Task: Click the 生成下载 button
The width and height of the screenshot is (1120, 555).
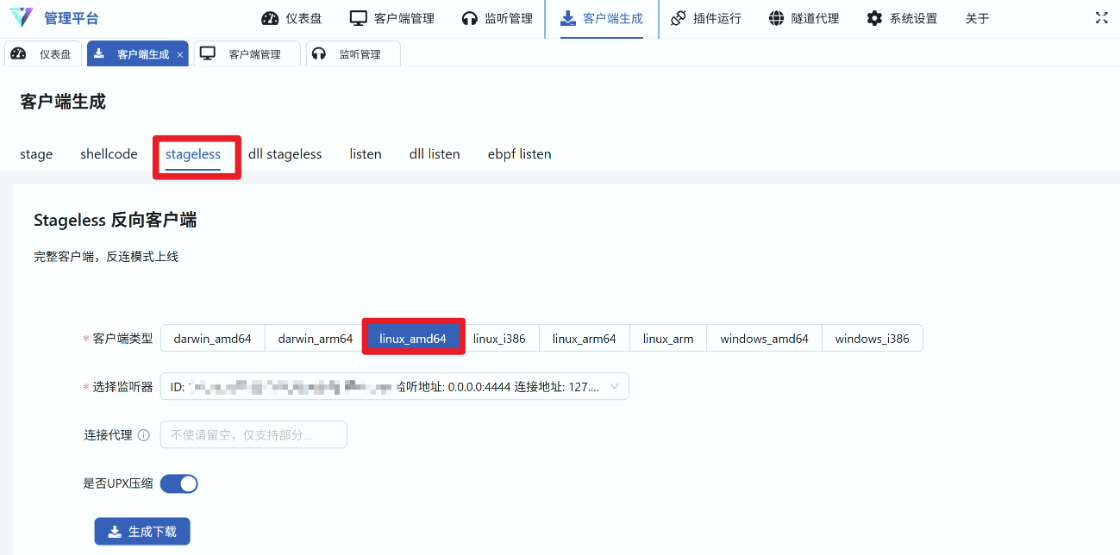Action: [x=142, y=531]
